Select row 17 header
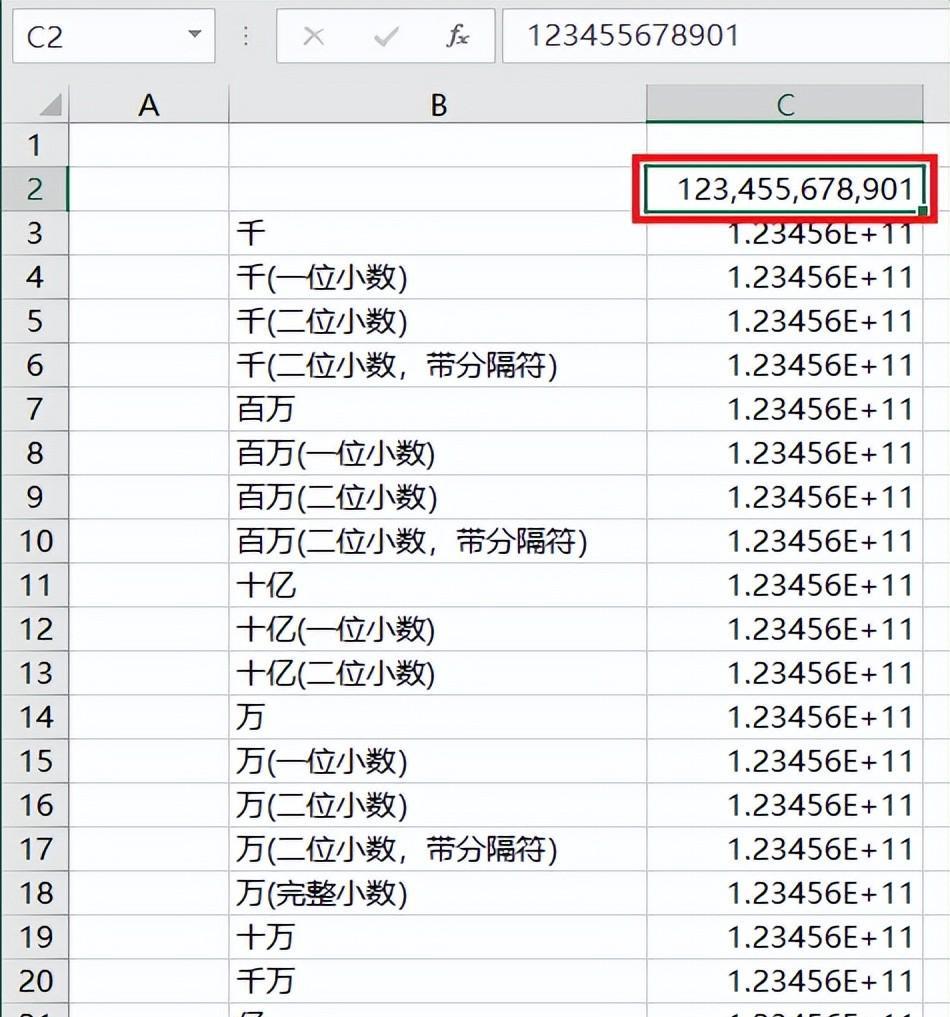The width and height of the screenshot is (950, 1017). 34,849
